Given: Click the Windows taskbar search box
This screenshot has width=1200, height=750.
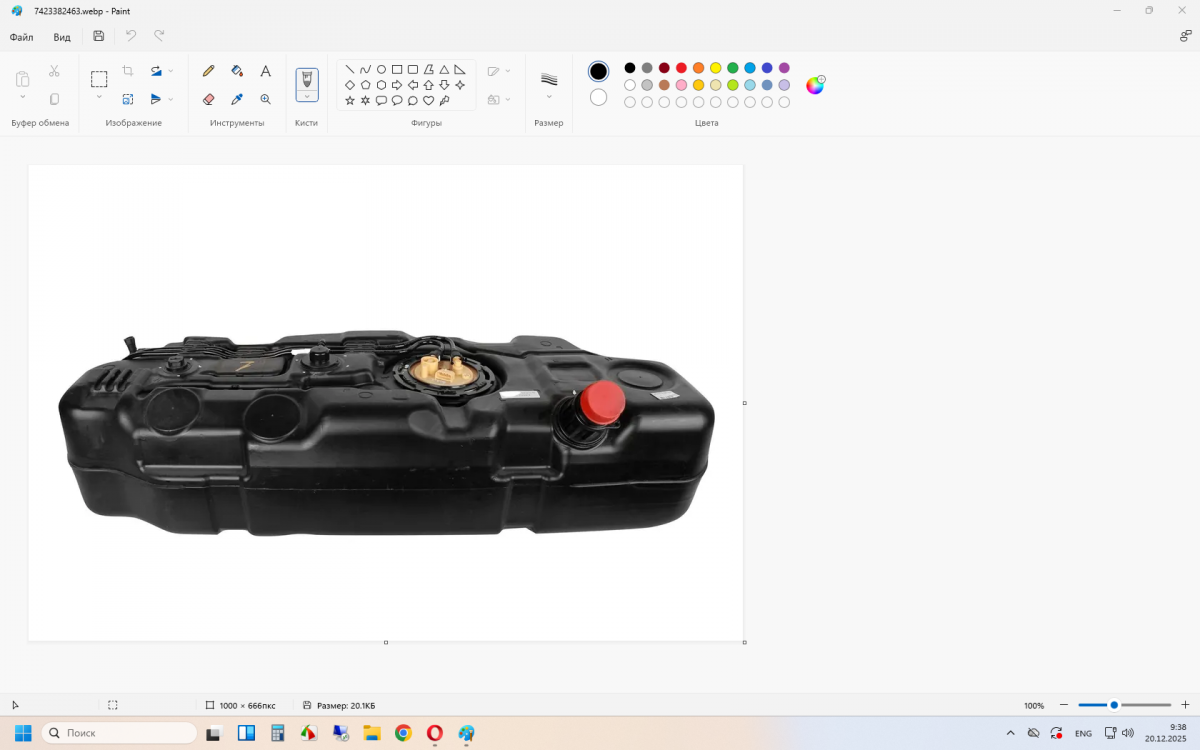Looking at the screenshot, I should (120, 733).
